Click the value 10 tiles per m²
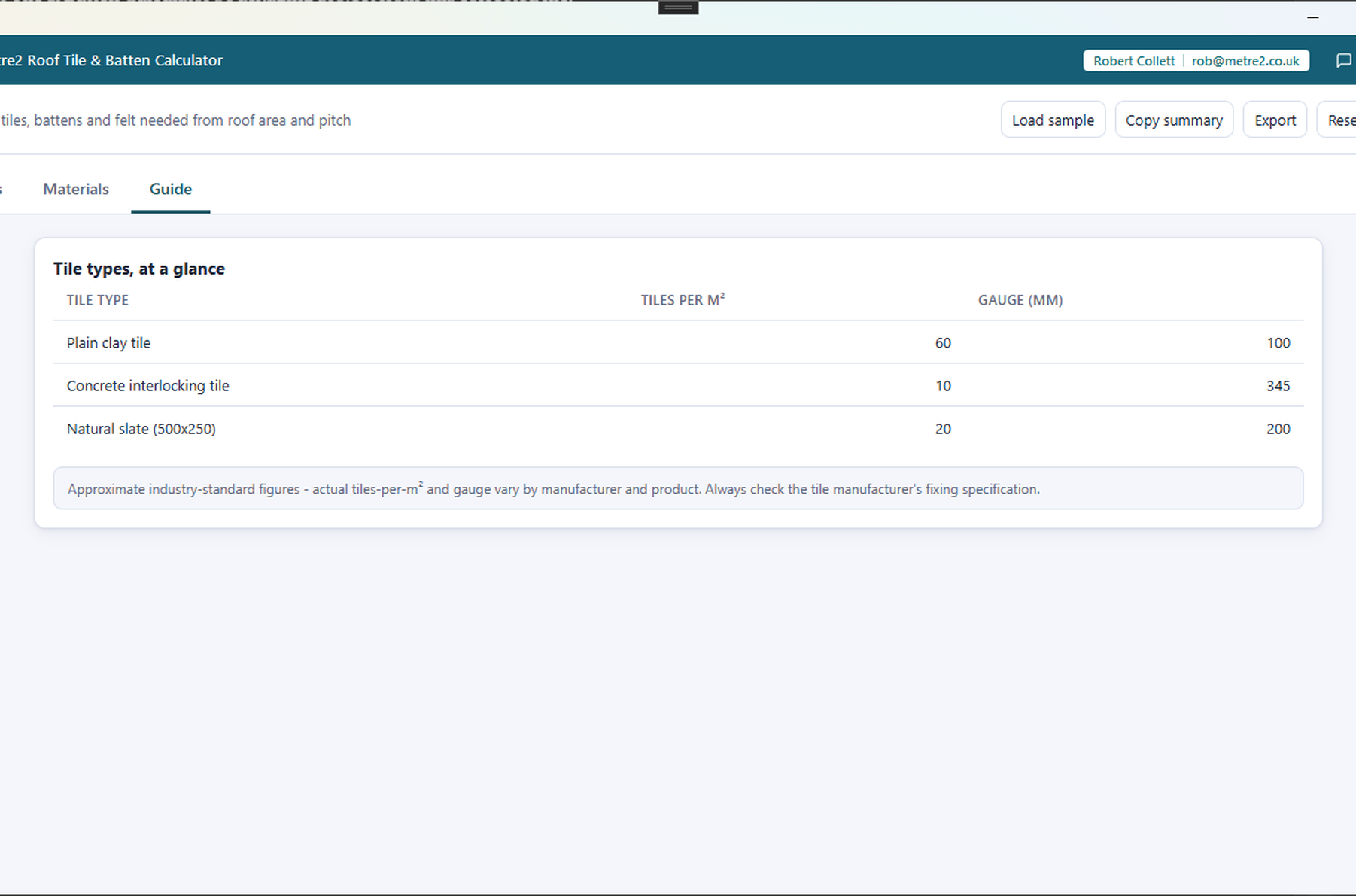Viewport: 1356px width, 896px height. [943, 386]
